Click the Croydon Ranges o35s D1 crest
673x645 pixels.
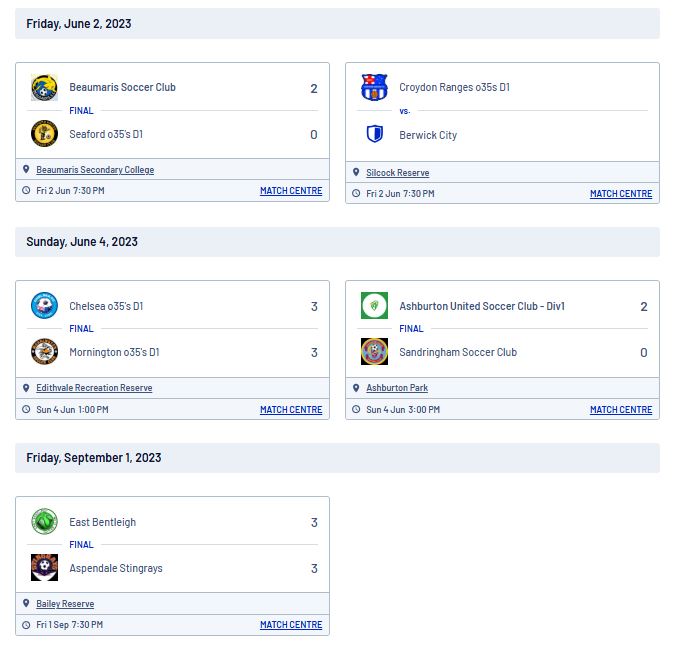pos(374,88)
